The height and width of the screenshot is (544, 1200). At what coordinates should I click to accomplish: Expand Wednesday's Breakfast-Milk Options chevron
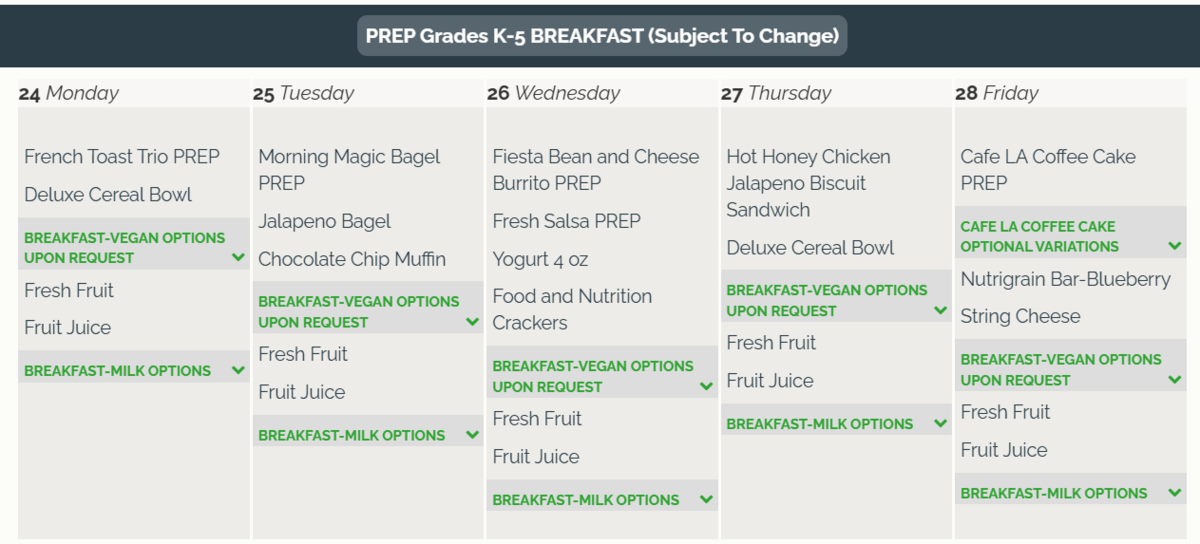[x=706, y=499]
